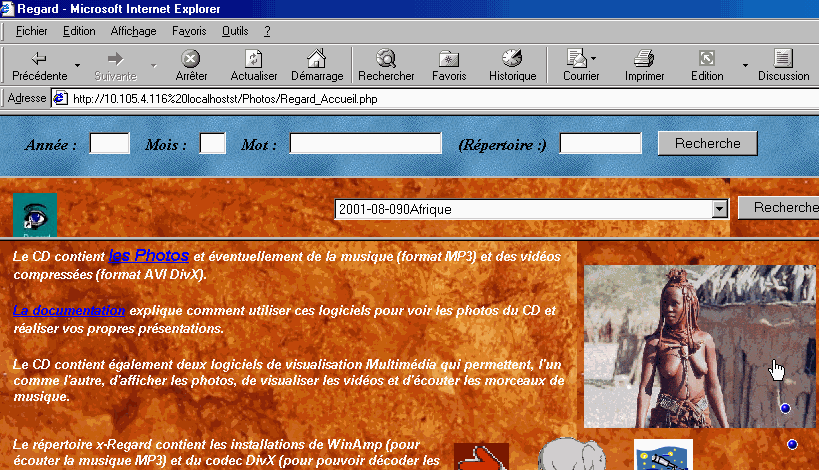The image size is (819, 470).
Task: Refresh the page with Actualiser
Action: pyautogui.click(x=254, y=66)
